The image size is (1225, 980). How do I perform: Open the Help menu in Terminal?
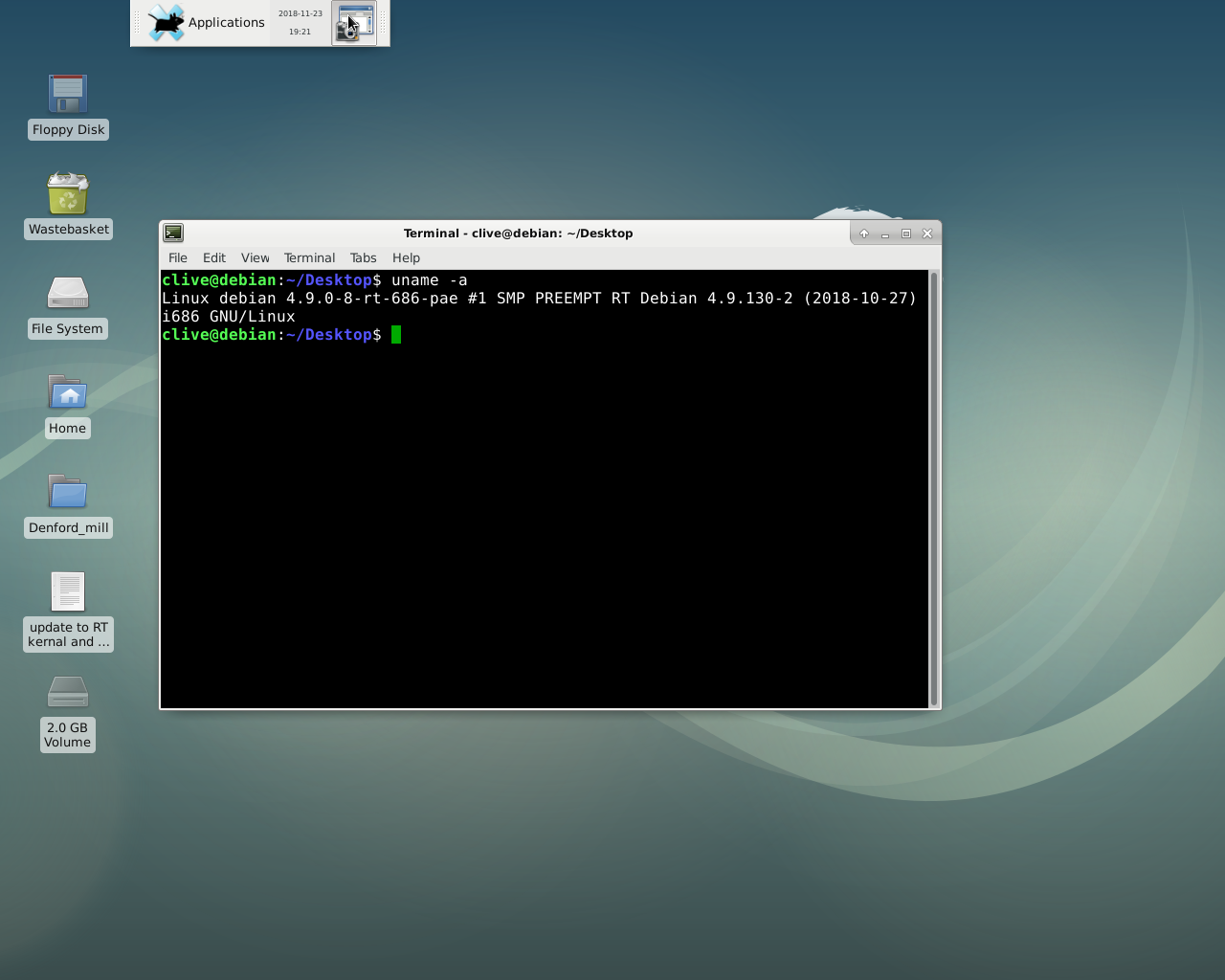(406, 257)
